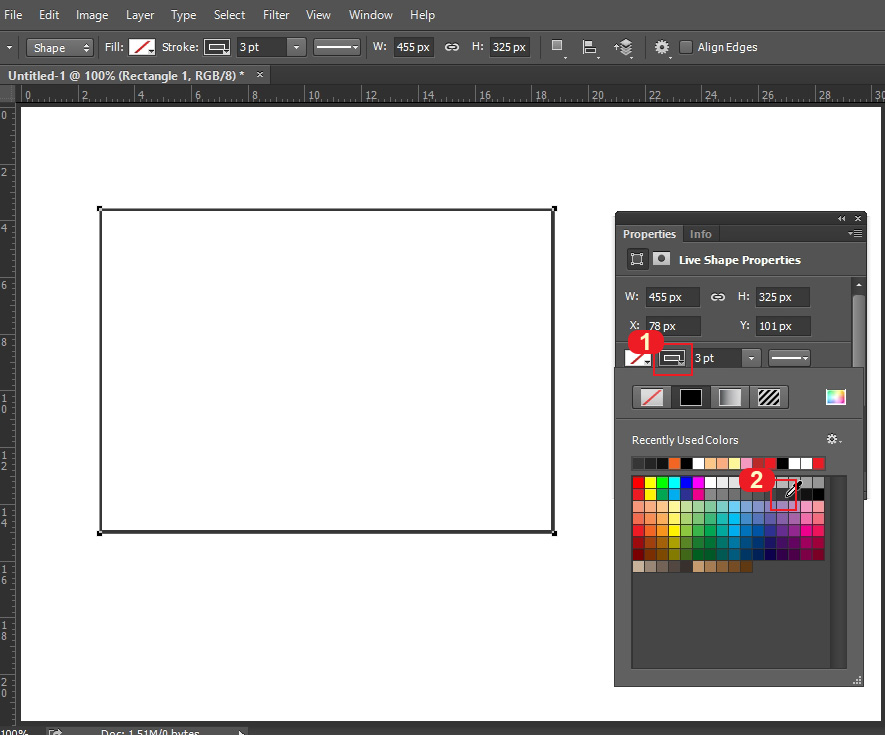The width and height of the screenshot is (885, 735).
Task: Open the Properties panel flyout menu
Action: 855,233
